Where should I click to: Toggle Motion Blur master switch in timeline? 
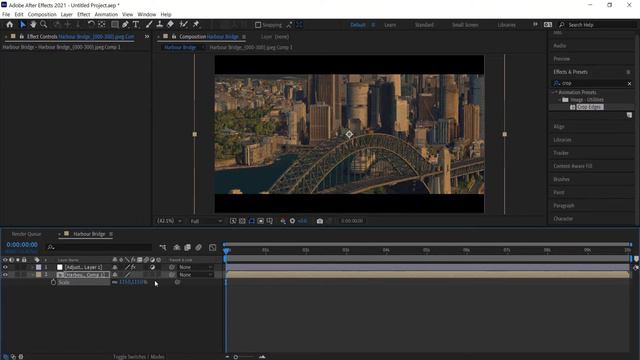(x=198, y=247)
